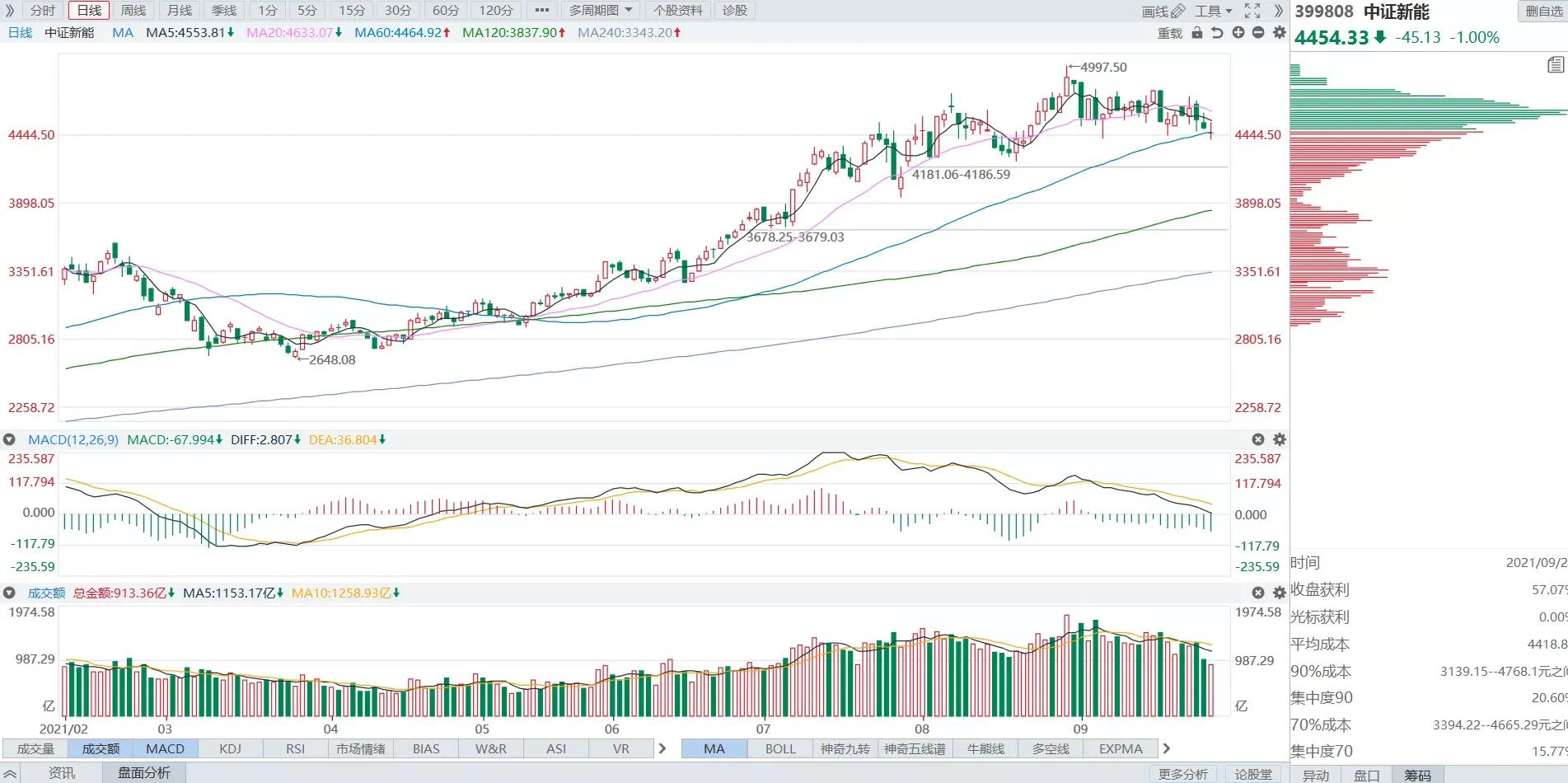
Task: Close the MACD indicator panel
Action: [1258, 439]
